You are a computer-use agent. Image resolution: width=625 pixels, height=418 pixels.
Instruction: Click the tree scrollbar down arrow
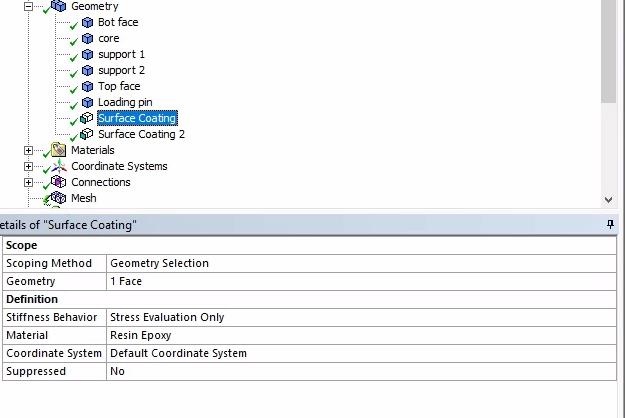608,199
